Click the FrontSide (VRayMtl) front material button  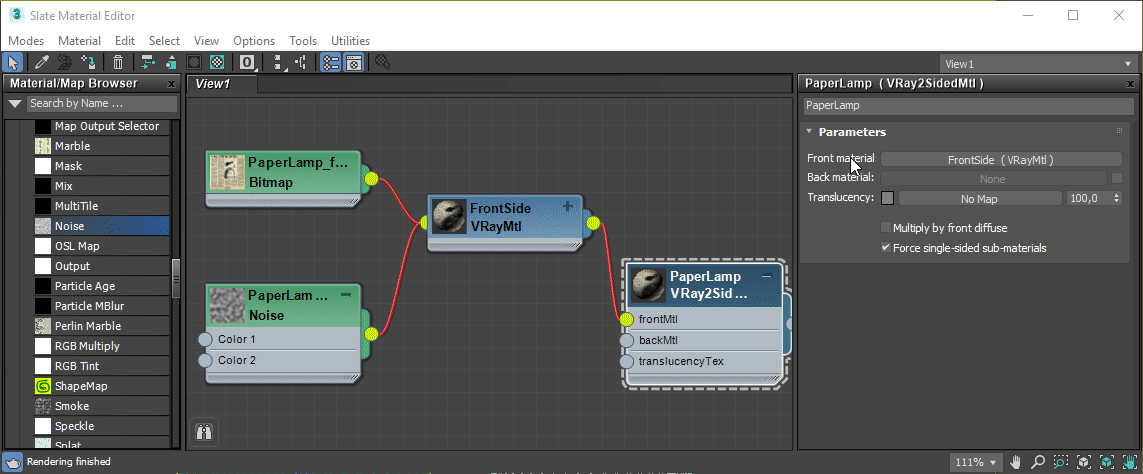click(x=1000, y=159)
